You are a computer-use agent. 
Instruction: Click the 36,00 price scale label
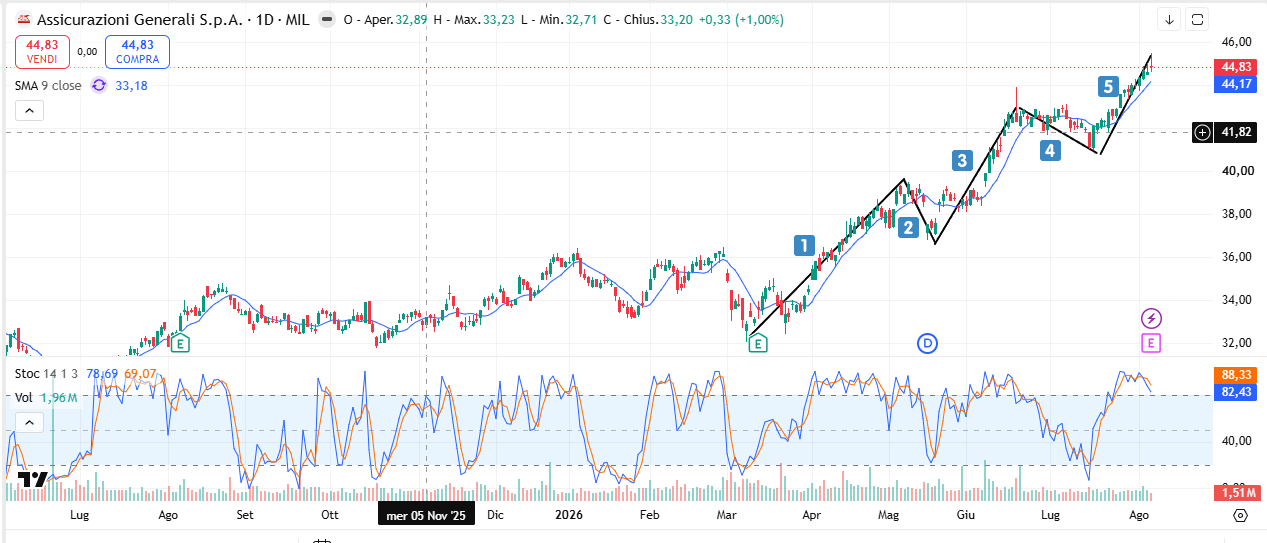pos(1237,256)
